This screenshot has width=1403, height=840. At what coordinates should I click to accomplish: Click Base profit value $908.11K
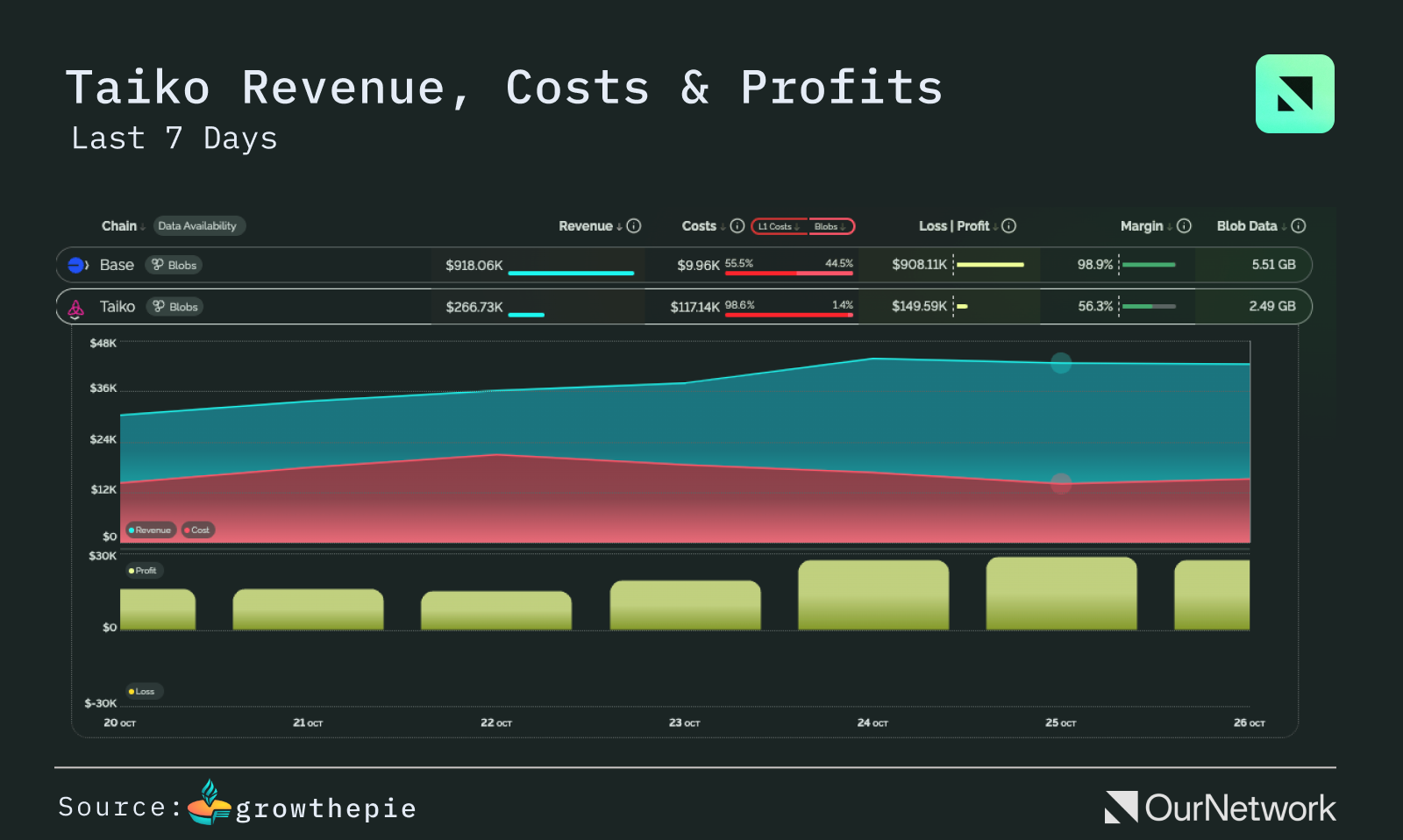coord(919,264)
